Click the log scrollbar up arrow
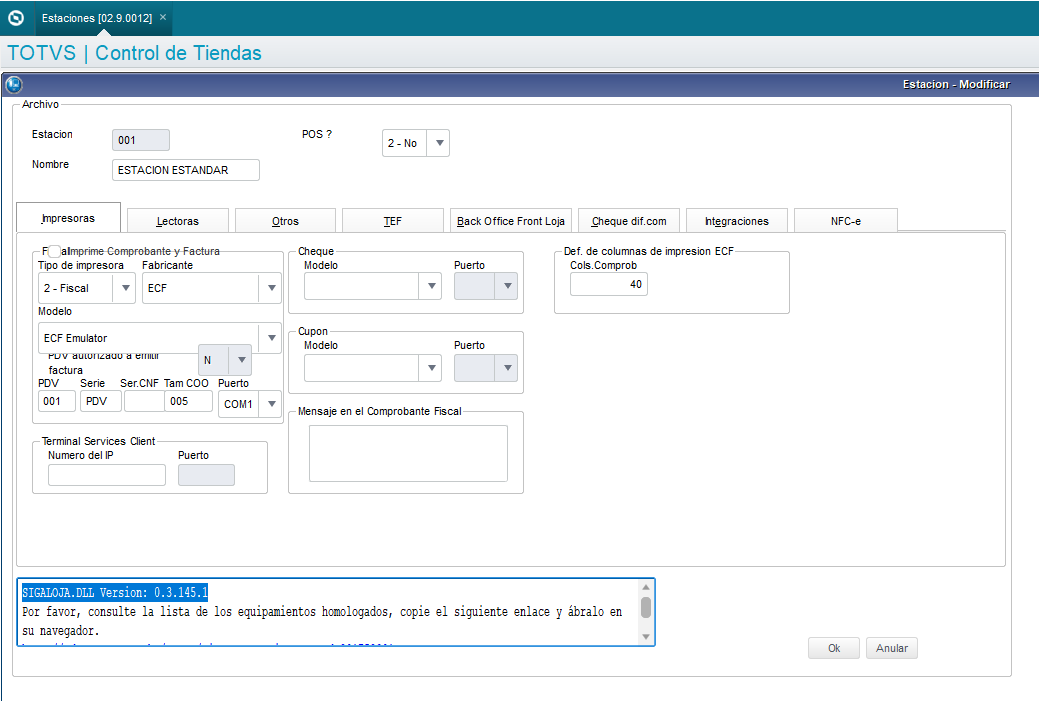The image size is (1039, 701). click(x=645, y=587)
